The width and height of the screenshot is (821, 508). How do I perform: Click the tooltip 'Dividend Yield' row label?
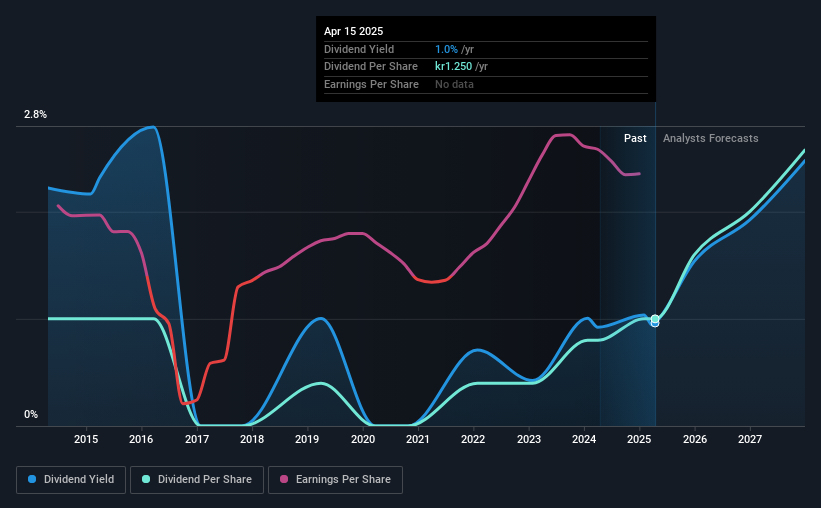click(359, 49)
